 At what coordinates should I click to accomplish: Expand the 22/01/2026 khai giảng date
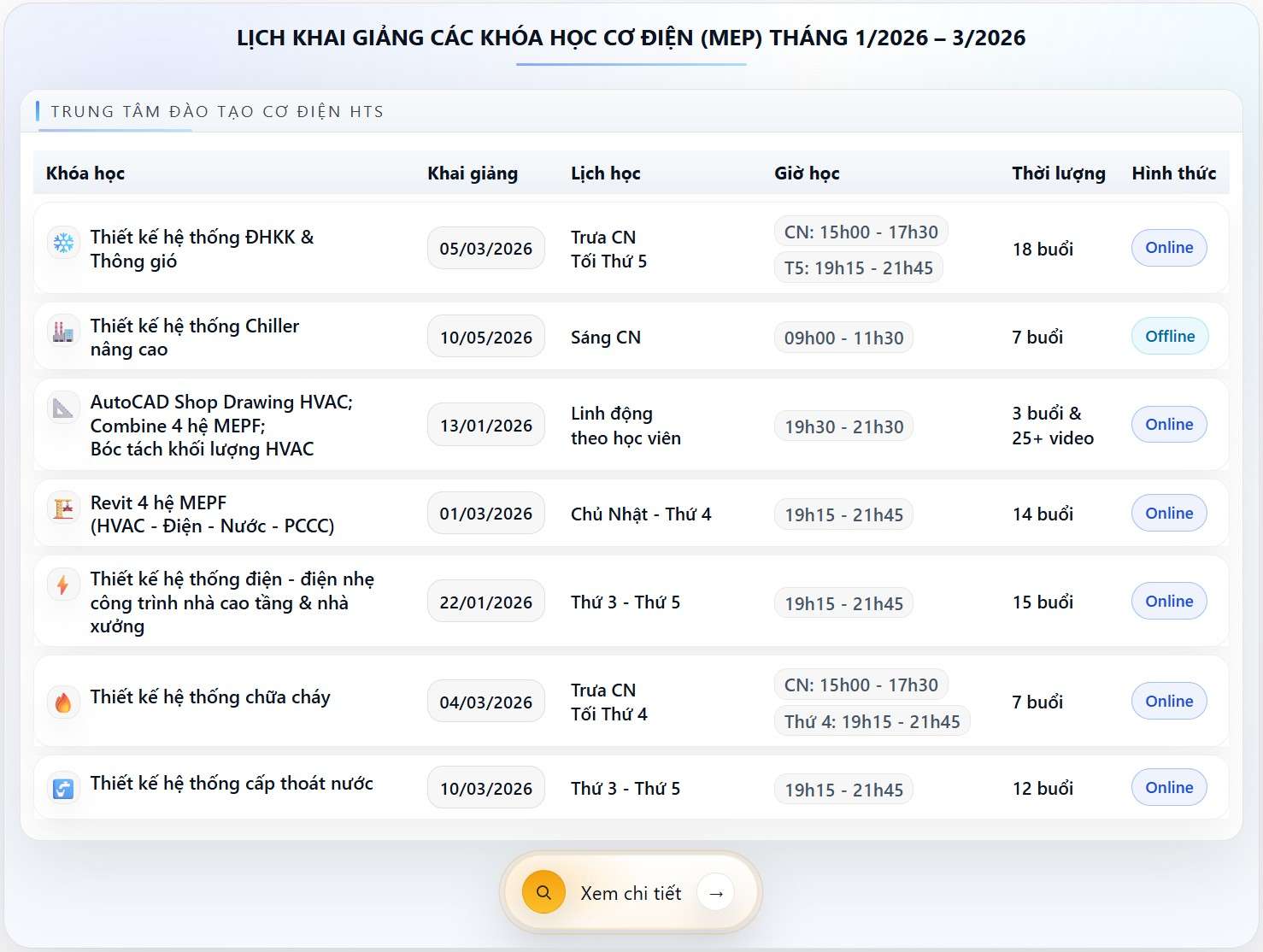485,601
